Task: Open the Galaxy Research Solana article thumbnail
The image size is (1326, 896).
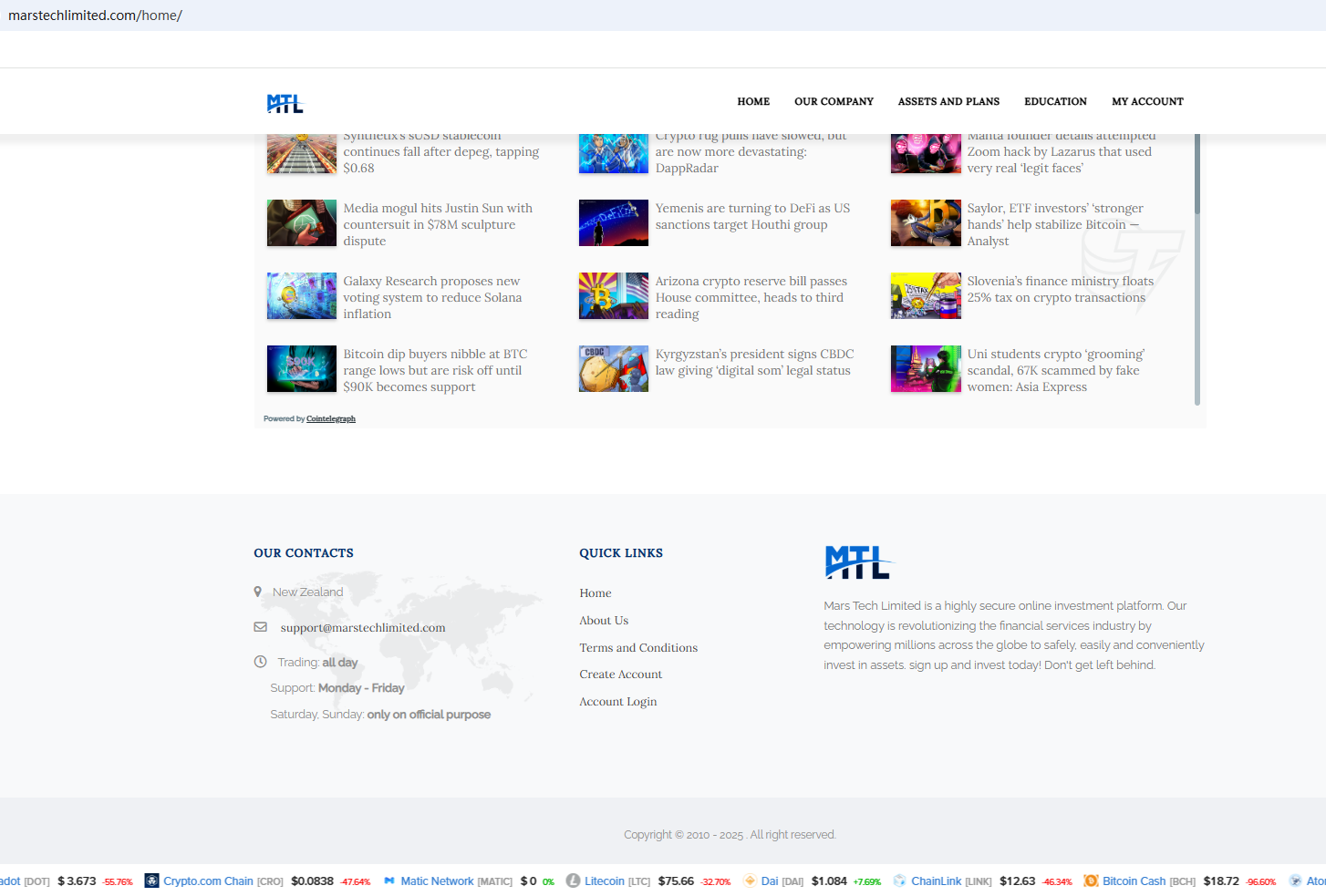Action: pyautogui.click(x=302, y=296)
